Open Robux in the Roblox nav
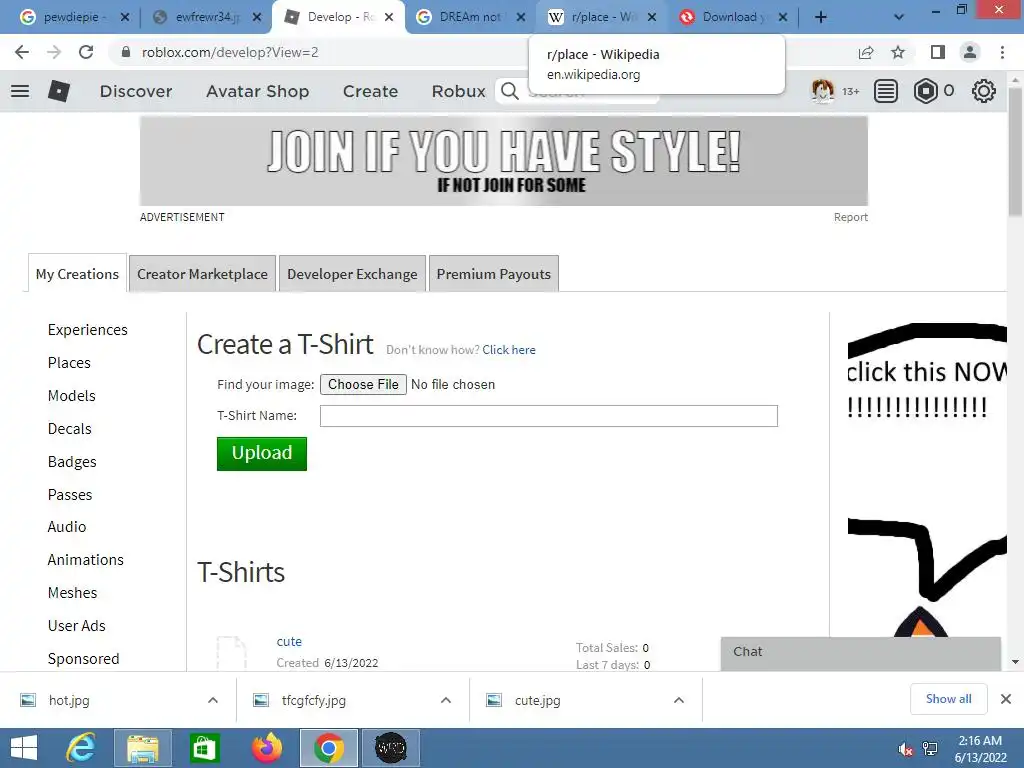1024x768 pixels. coord(458,91)
